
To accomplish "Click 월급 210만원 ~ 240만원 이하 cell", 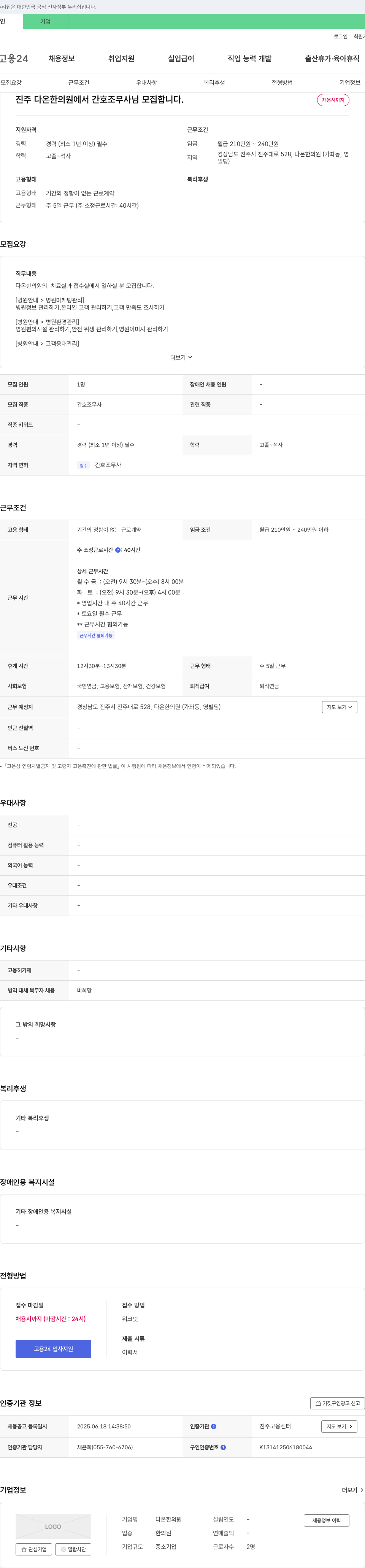I will click(x=294, y=530).
